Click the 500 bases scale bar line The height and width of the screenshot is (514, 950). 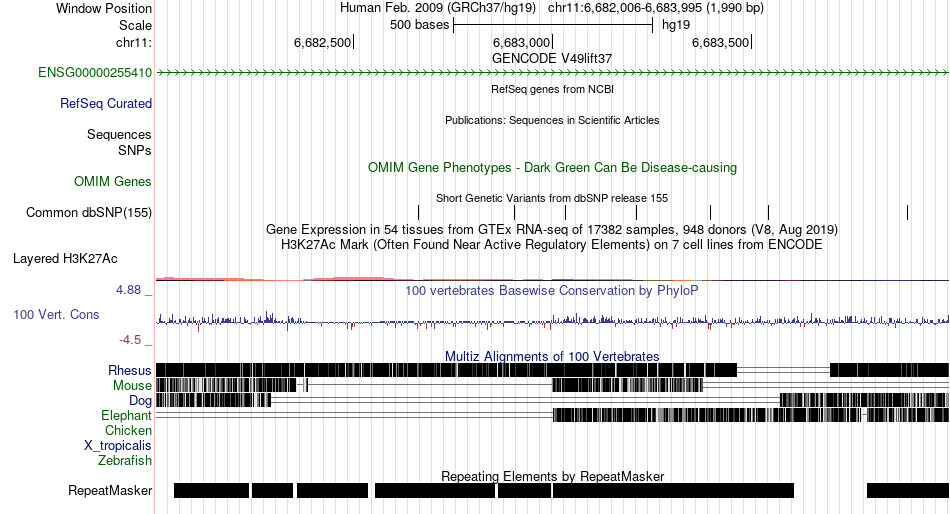(x=553, y=25)
